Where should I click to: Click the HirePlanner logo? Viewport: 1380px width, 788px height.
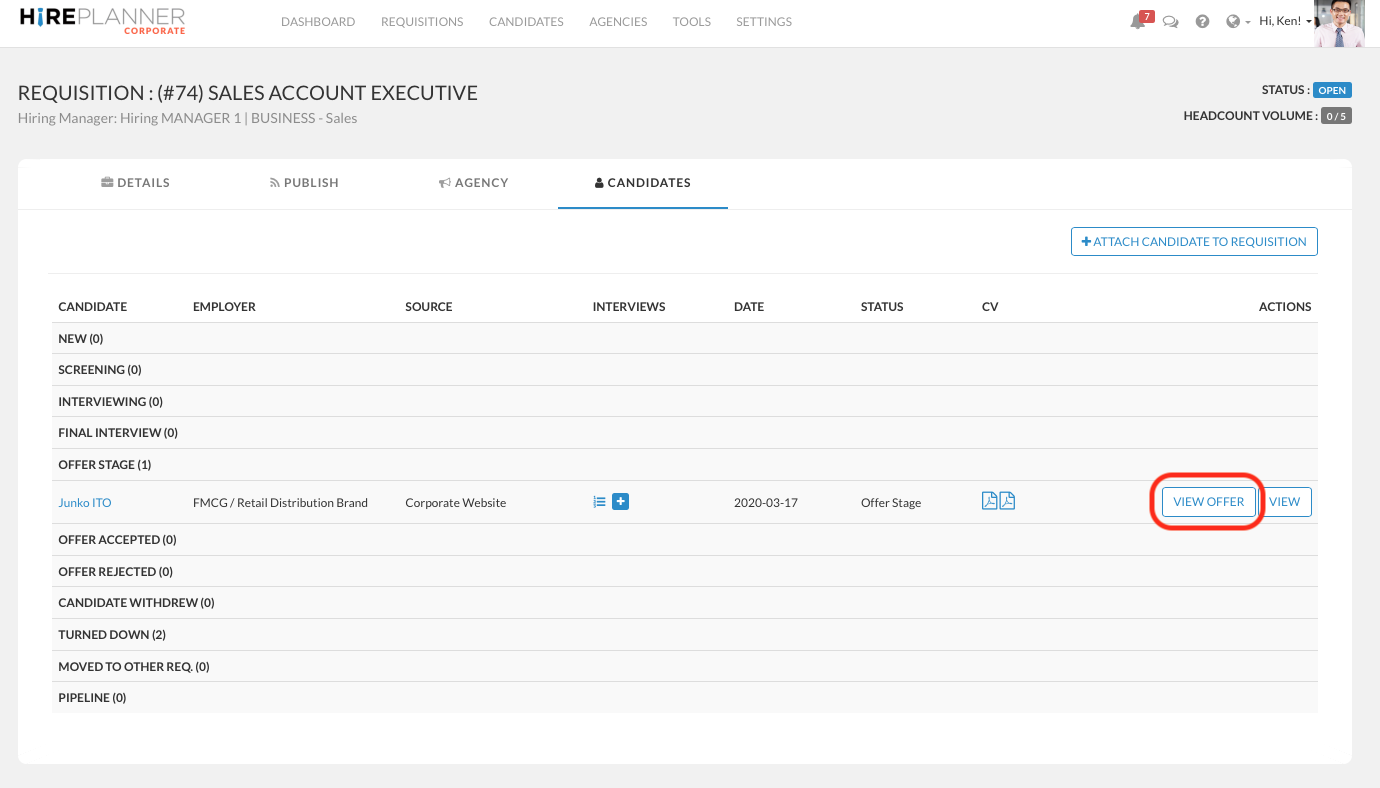102,21
